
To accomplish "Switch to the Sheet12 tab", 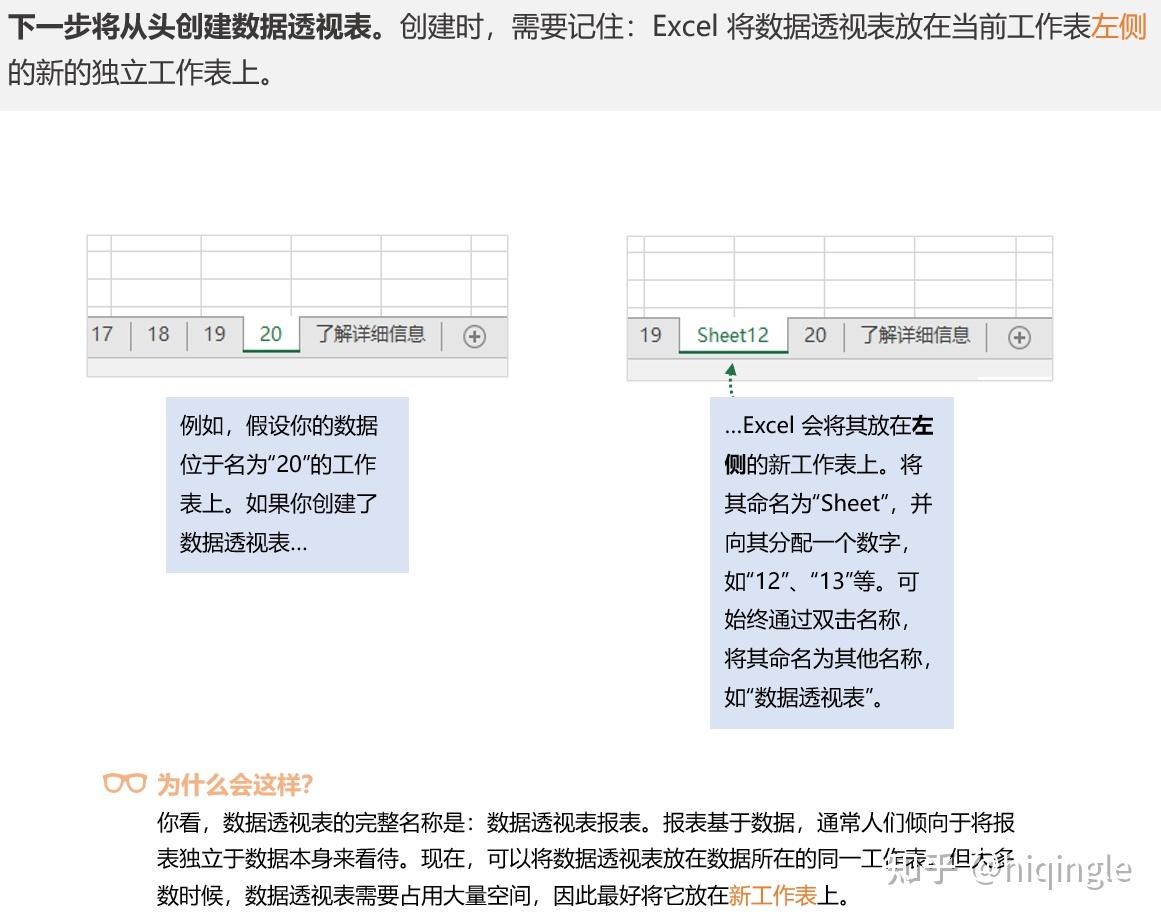I will [x=733, y=335].
